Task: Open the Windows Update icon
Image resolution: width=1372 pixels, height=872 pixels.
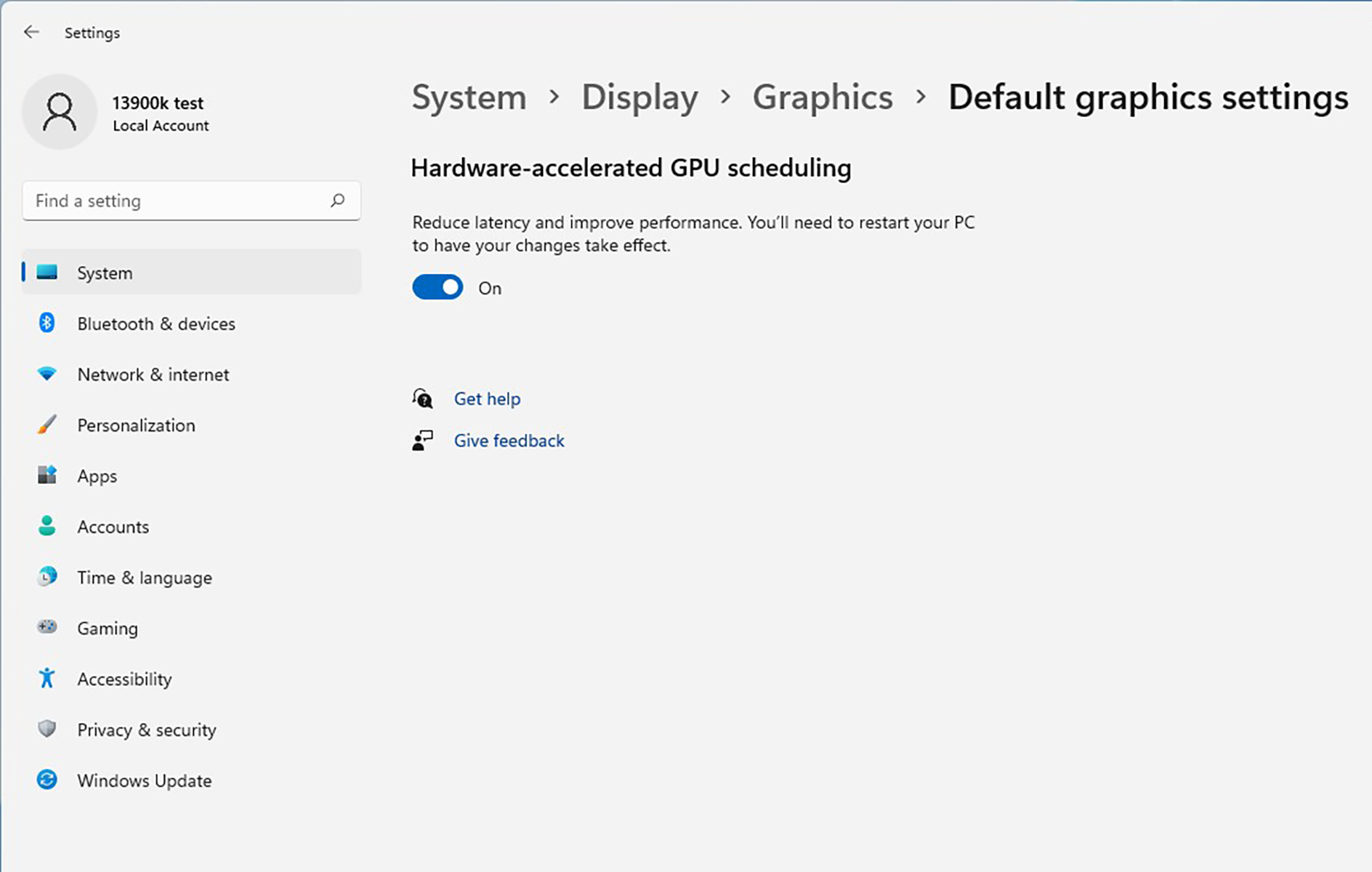Action: coord(47,780)
